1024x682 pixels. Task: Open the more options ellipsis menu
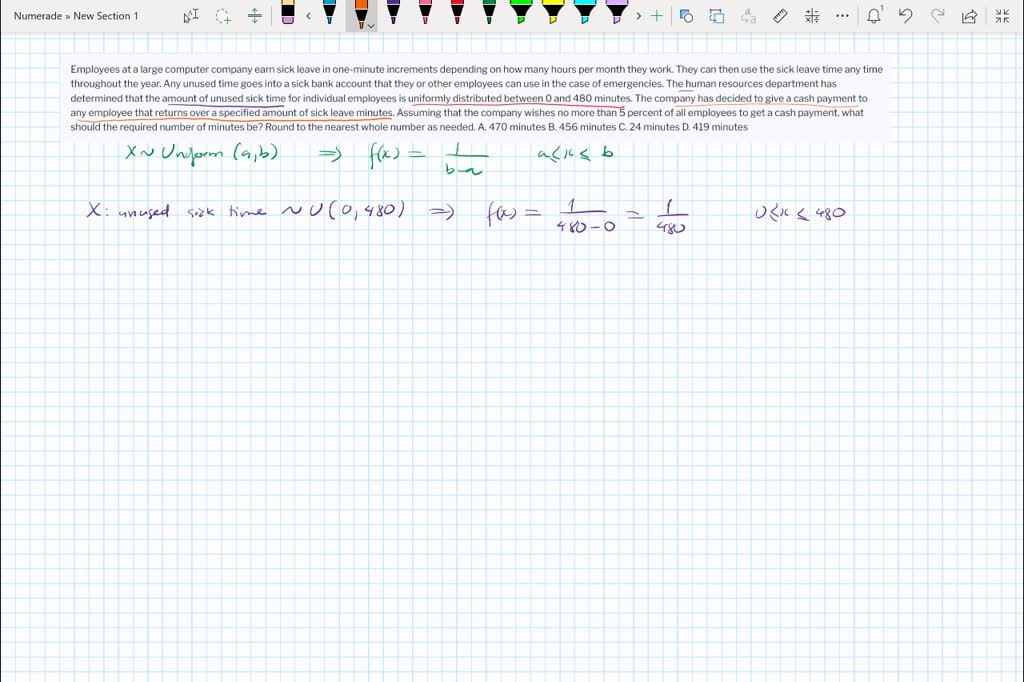(842, 16)
